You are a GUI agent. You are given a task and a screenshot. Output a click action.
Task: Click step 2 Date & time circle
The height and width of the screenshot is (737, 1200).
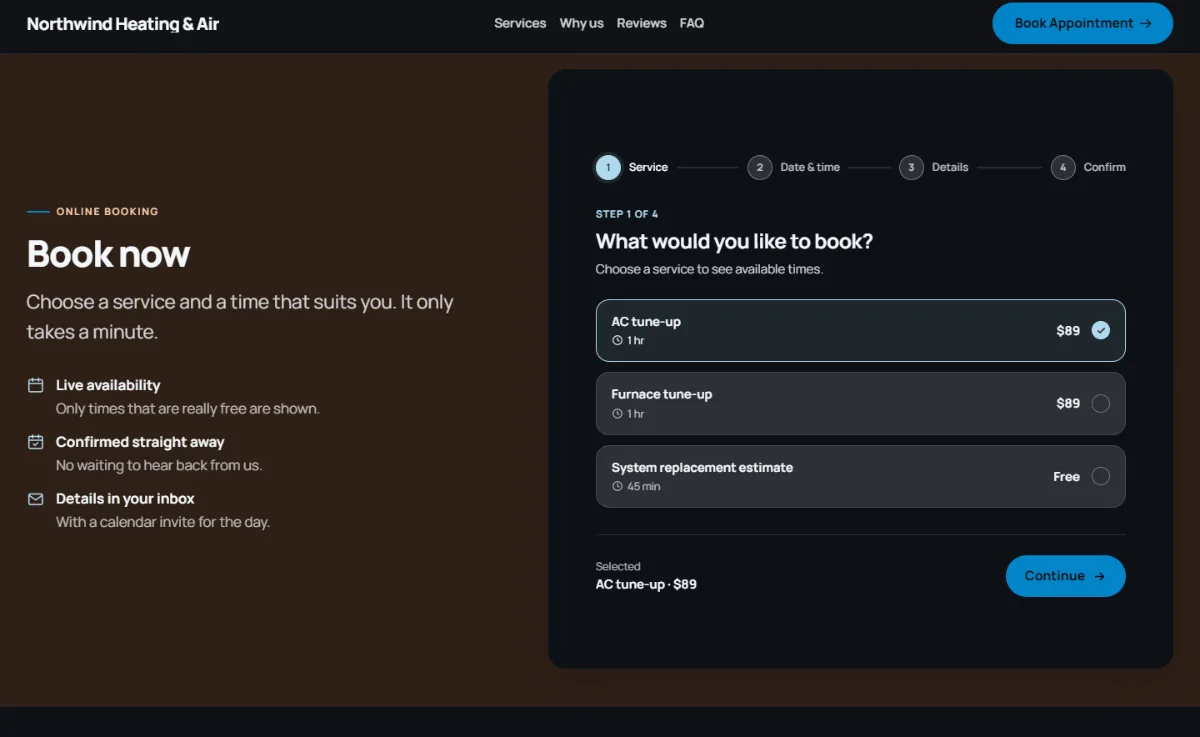point(760,167)
